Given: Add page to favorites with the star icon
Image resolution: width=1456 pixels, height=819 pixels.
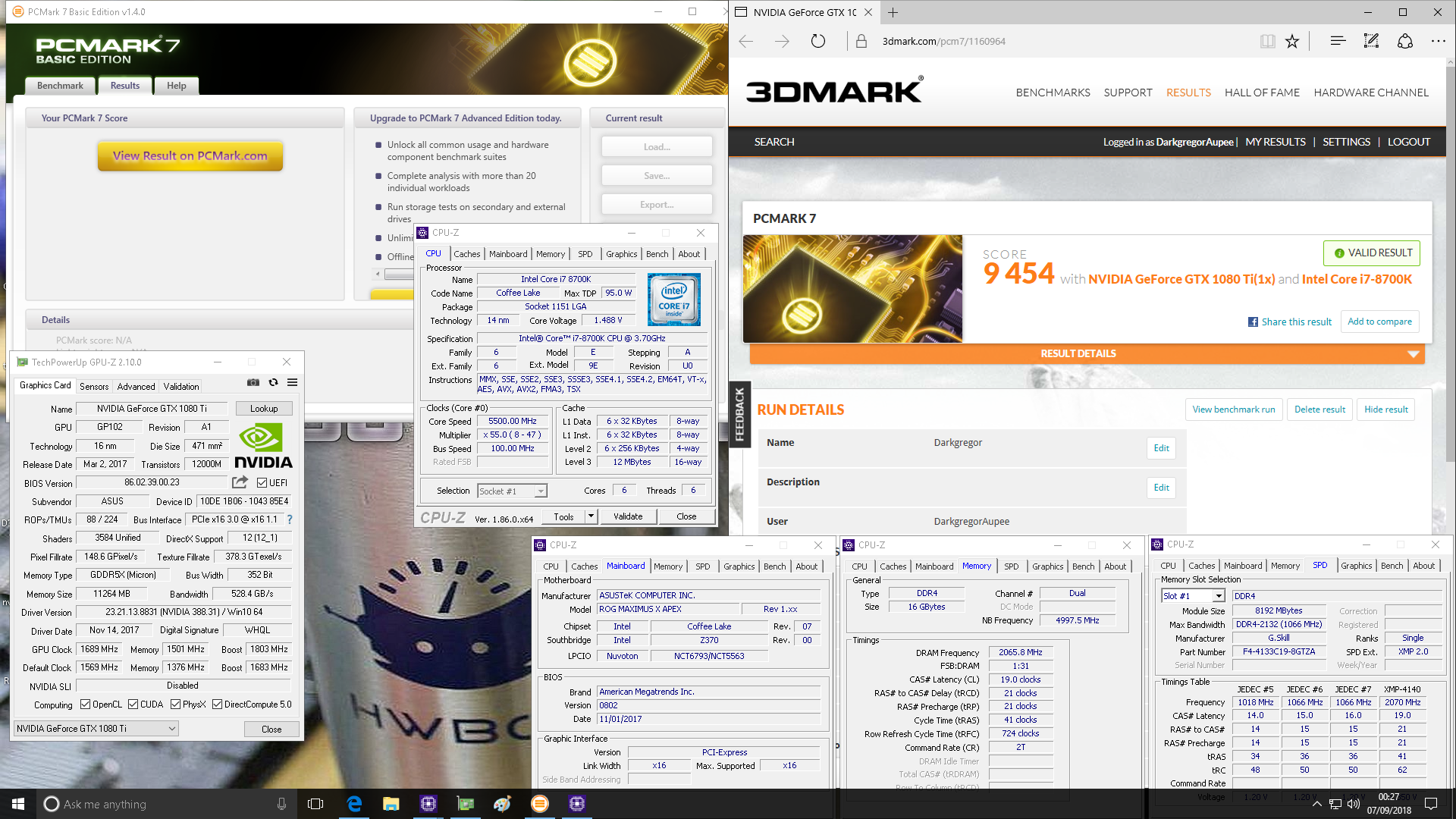Looking at the screenshot, I should tap(1292, 41).
